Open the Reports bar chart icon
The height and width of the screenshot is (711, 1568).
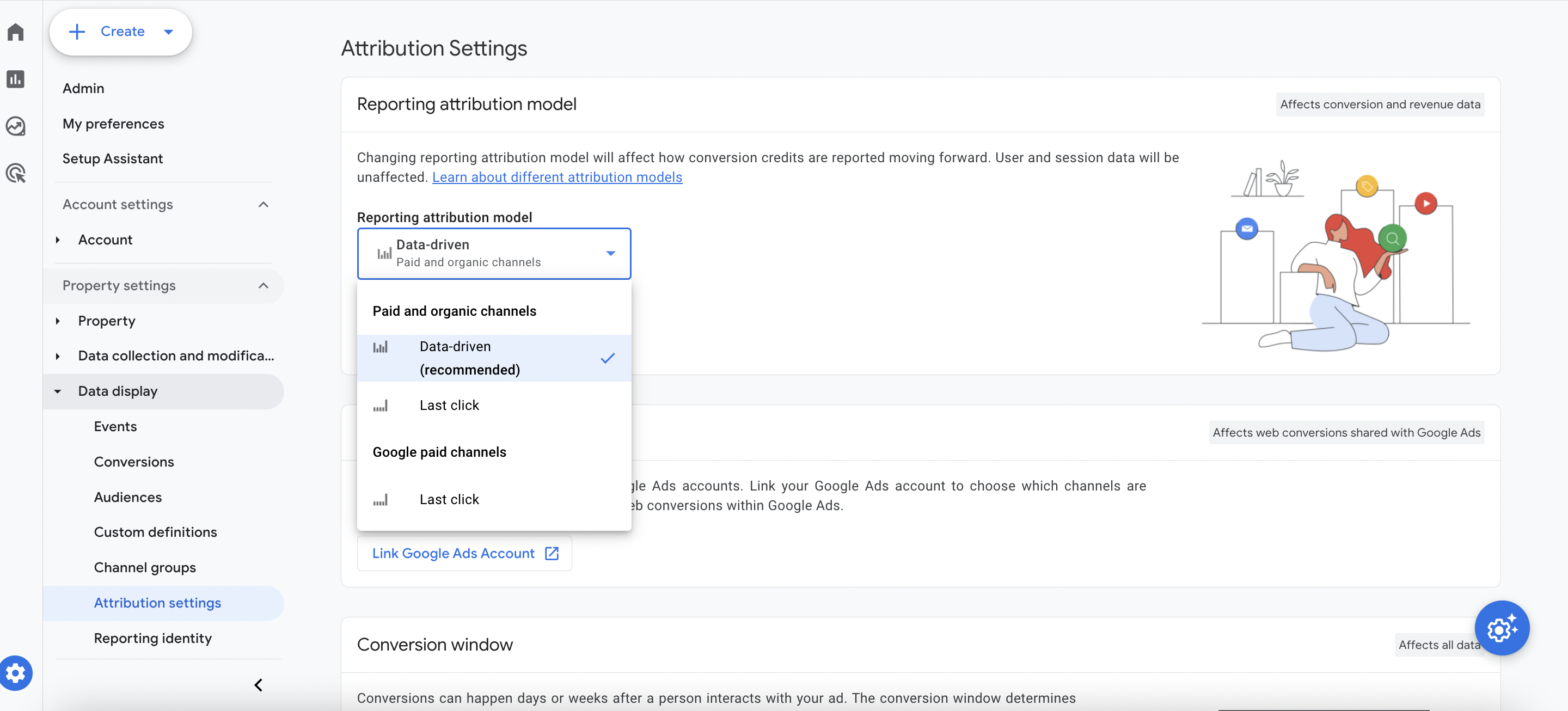click(x=16, y=79)
